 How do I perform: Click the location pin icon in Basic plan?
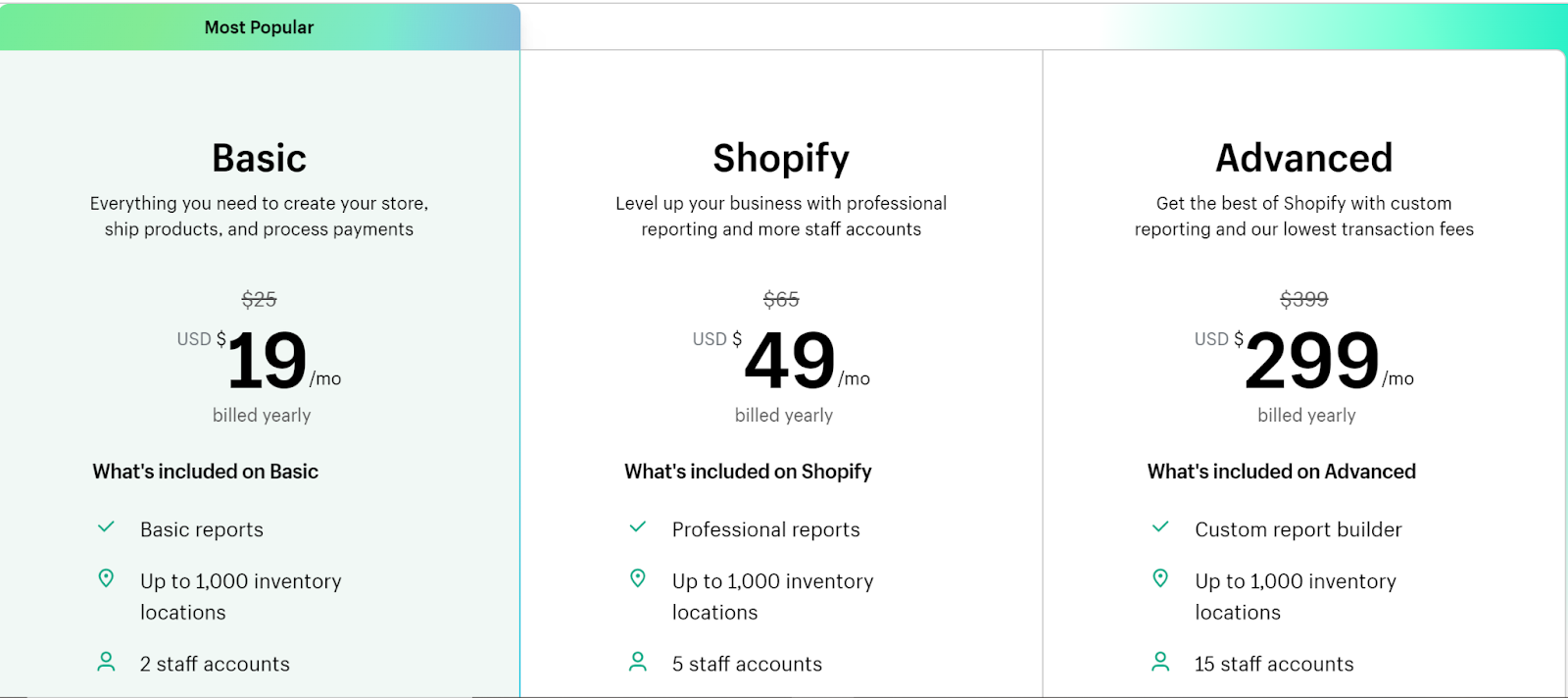point(106,578)
